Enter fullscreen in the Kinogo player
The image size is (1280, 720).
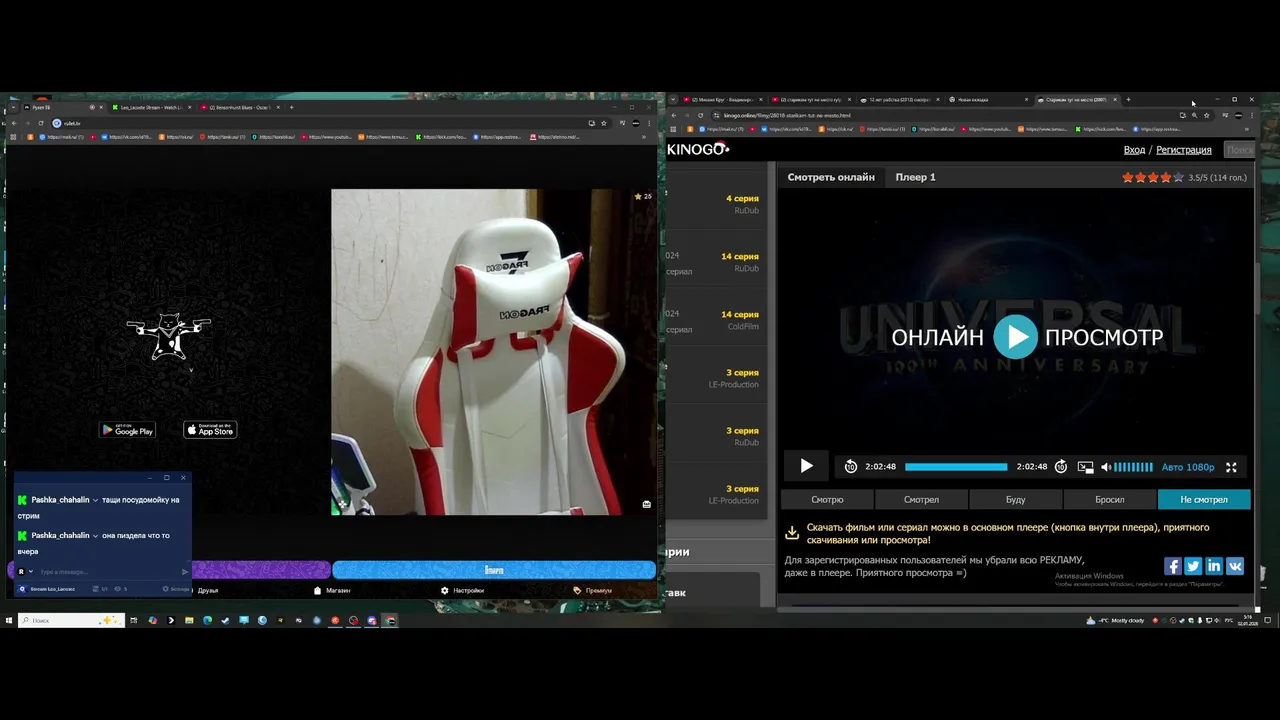[1231, 467]
